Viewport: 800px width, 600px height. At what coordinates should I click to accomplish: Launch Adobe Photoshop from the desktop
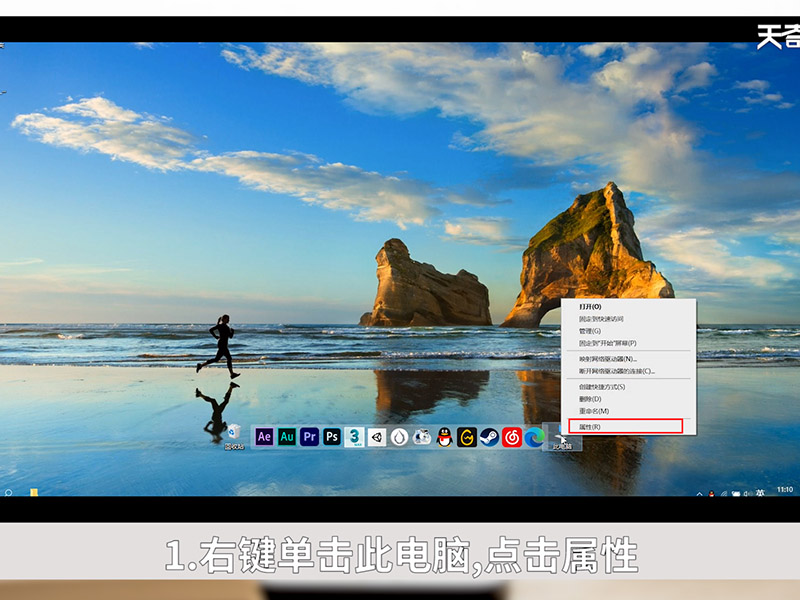pos(332,437)
